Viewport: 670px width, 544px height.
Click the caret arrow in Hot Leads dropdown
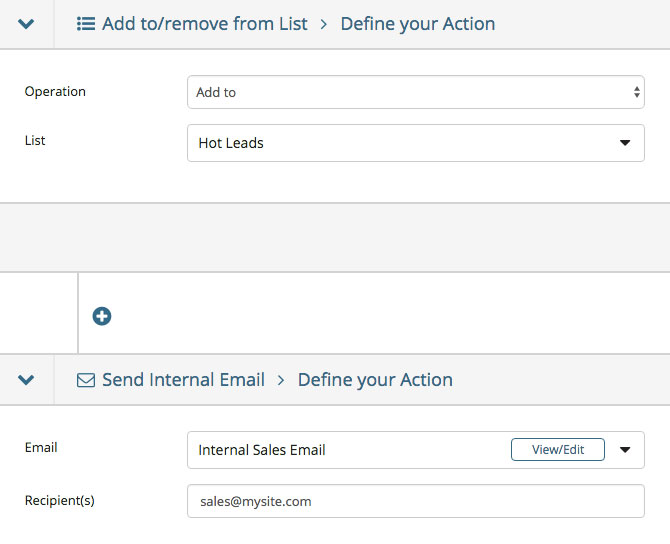tap(625, 143)
